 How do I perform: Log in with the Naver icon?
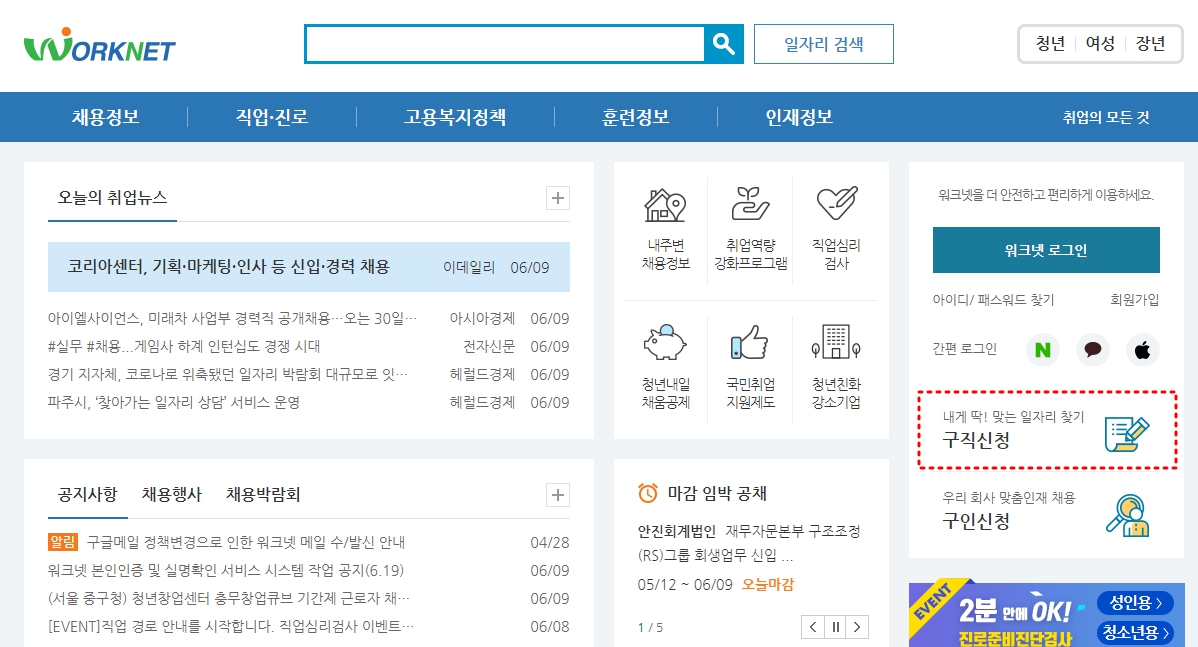[x=1041, y=349]
